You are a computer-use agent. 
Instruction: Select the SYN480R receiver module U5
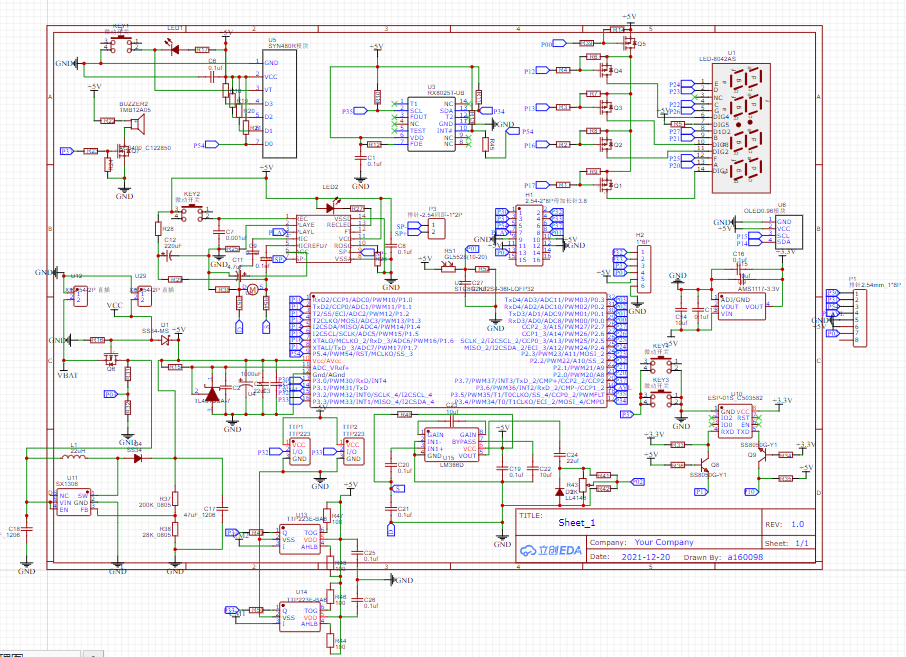tap(280, 103)
